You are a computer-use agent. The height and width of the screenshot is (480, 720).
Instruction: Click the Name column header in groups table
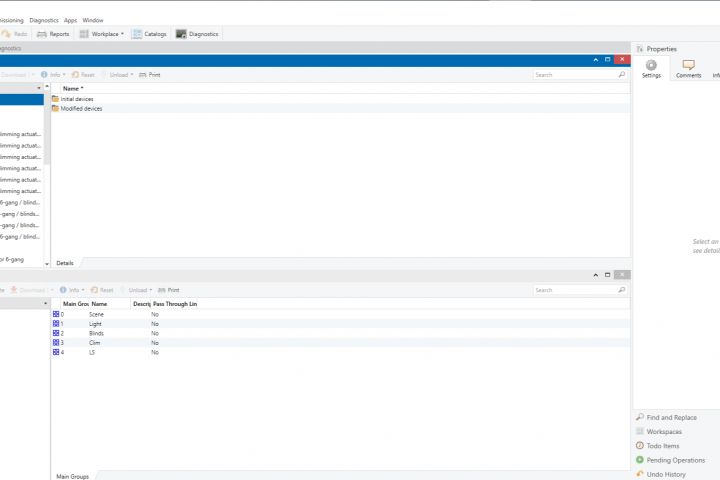pos(99,304)
